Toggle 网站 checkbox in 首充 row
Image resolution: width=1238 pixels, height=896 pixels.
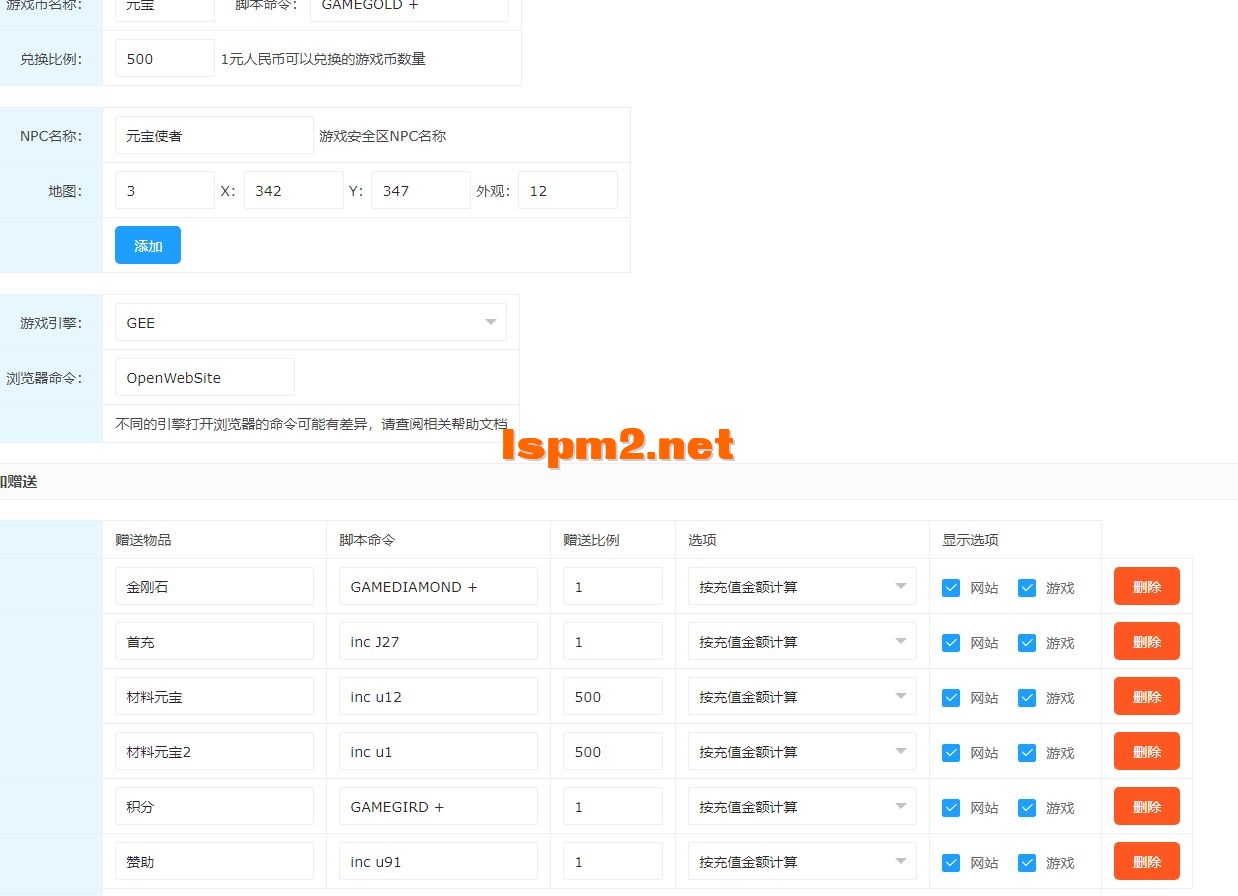(951, 642)
